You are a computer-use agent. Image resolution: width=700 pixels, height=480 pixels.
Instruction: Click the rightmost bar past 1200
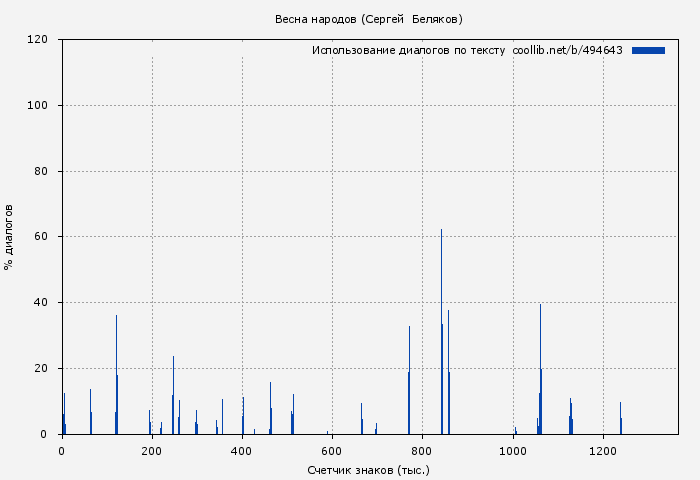tap(620, 420)
